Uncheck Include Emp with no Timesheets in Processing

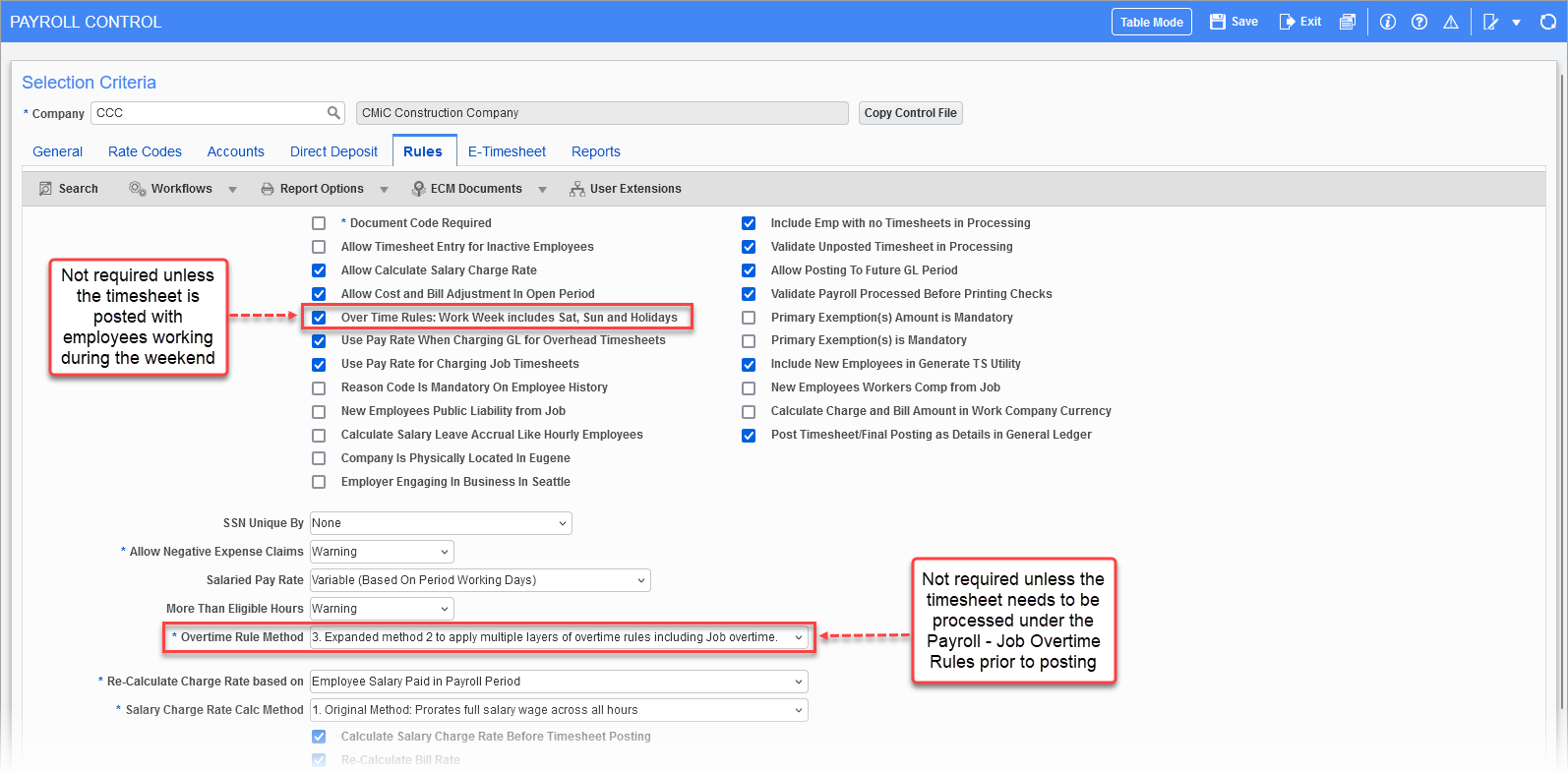pyautogui.click(x=749, y=223)
